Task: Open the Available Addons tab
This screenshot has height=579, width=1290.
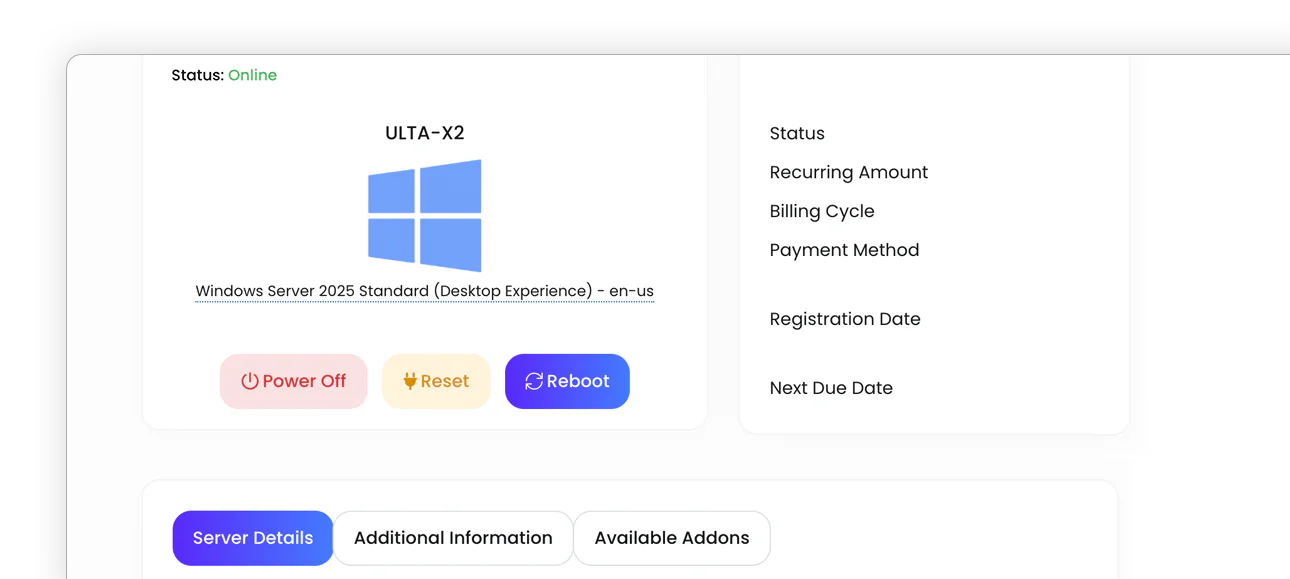Action: tap(671, 537)
